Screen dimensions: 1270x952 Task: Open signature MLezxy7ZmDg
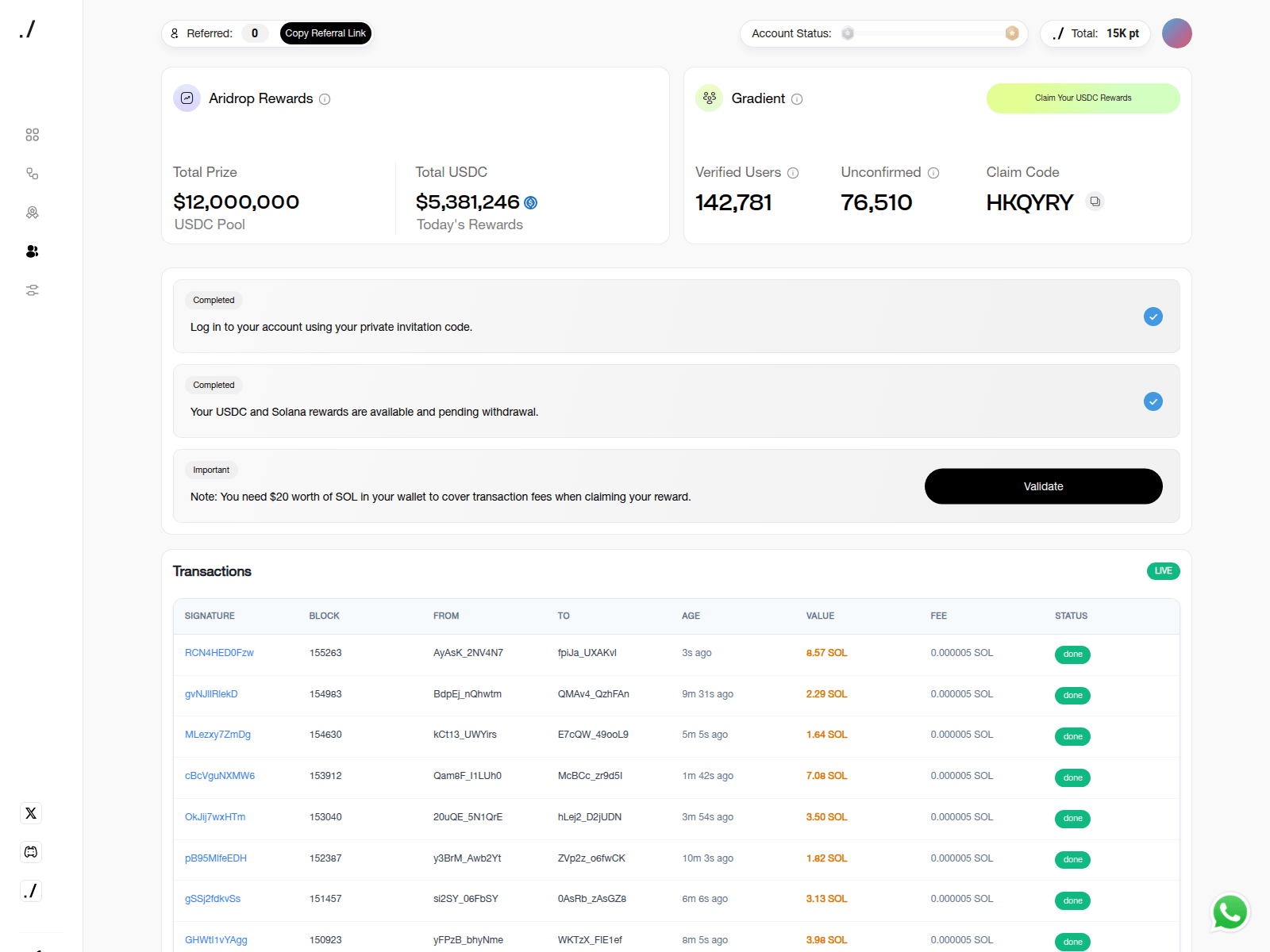point(217,735)
